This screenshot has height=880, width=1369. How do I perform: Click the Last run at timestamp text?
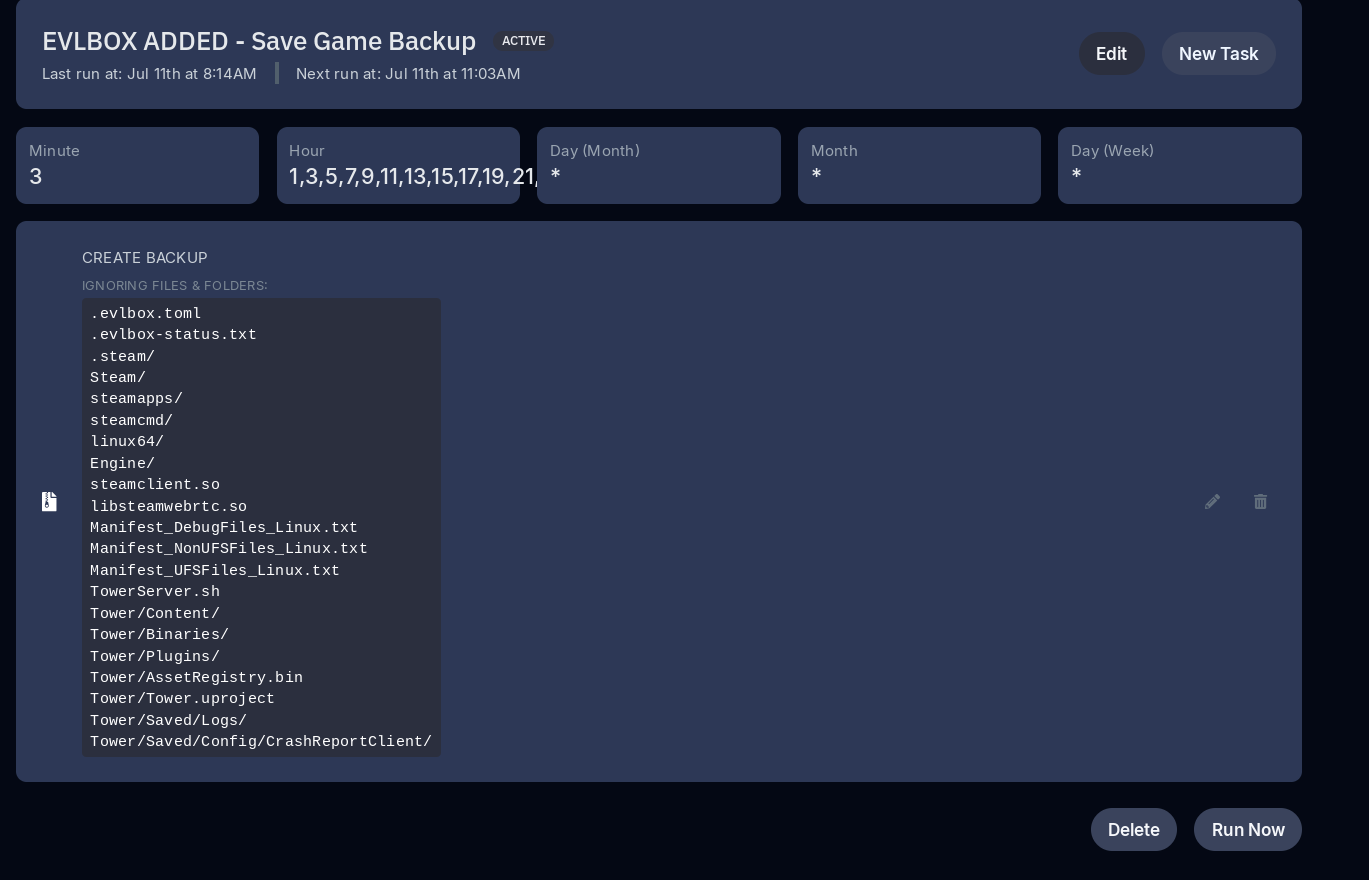coord(149,74)
